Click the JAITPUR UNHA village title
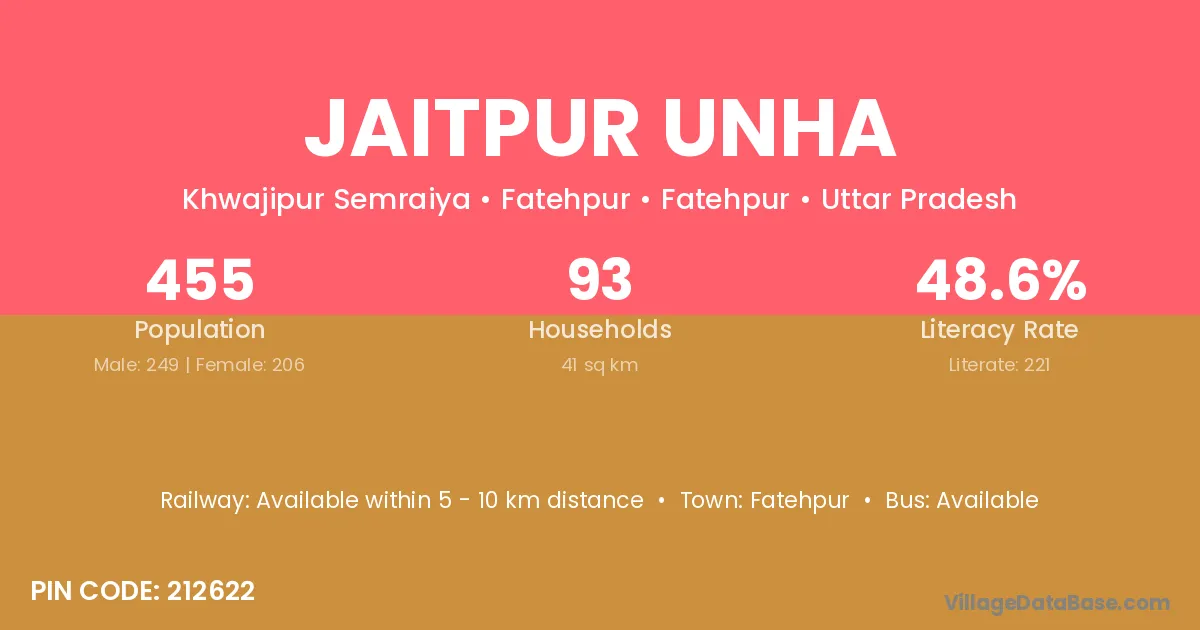The width and height of the screenshot is (1200, 630). coord(600,129)
